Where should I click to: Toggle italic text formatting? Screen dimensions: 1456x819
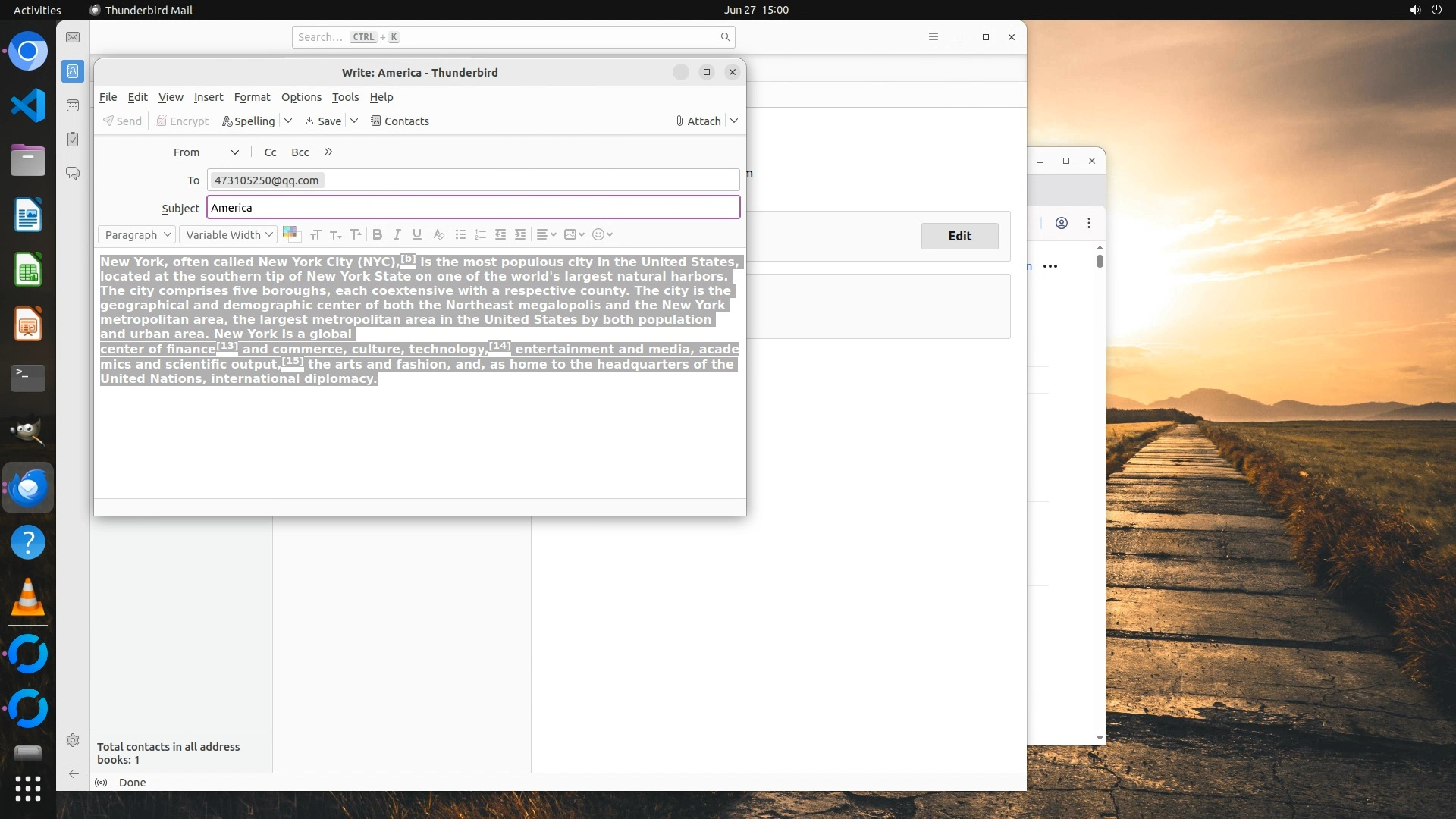[397, 234]
